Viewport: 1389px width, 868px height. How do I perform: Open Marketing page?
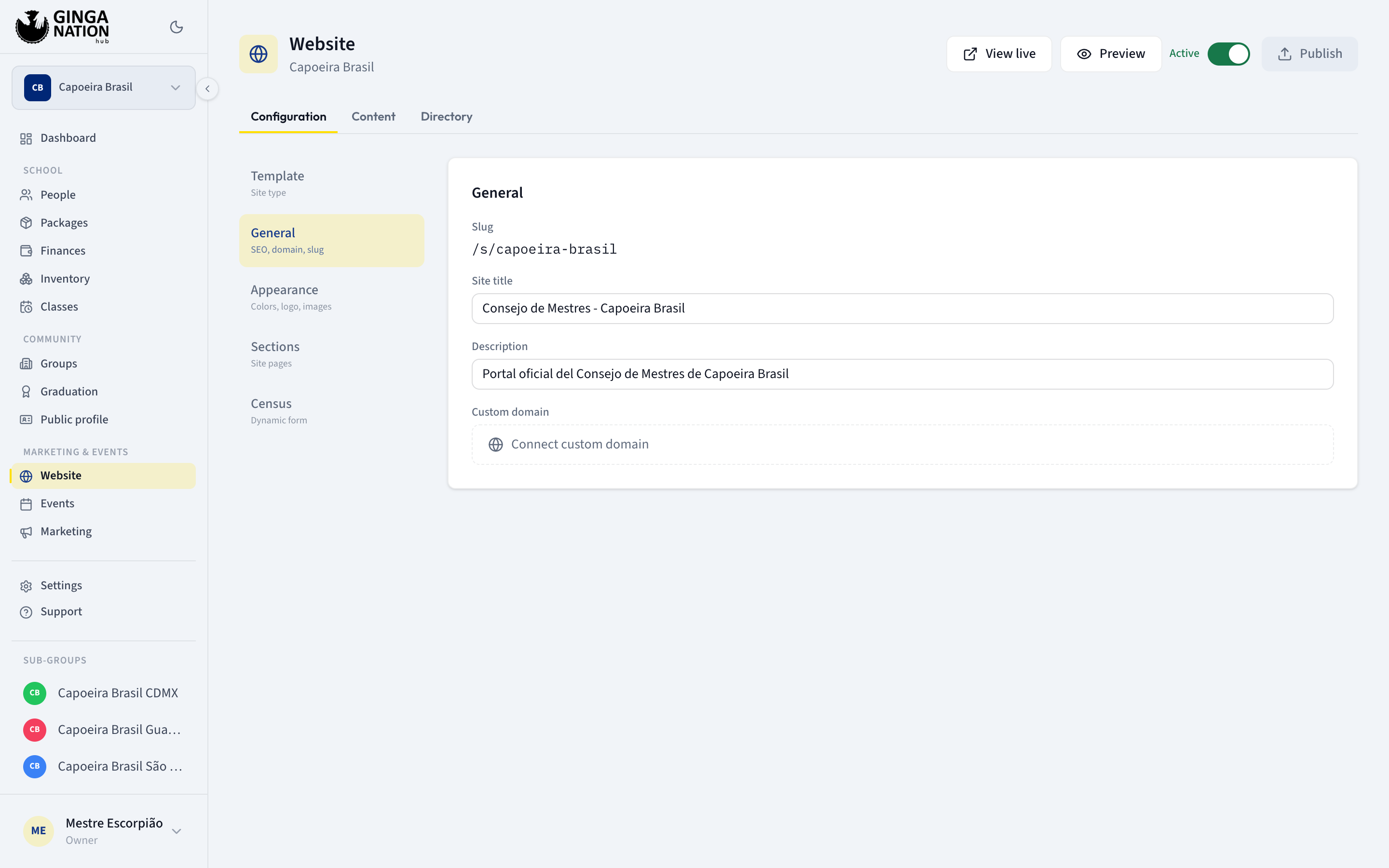(x=103, y=531)
